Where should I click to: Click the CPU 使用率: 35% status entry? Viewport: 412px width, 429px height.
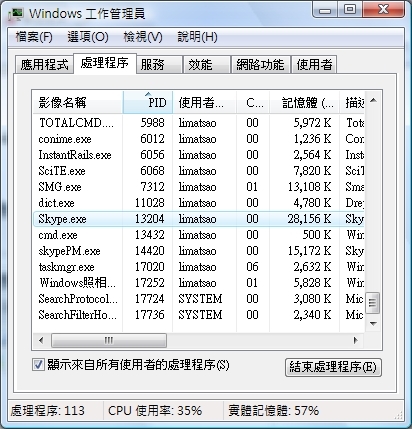click(155, 411)
